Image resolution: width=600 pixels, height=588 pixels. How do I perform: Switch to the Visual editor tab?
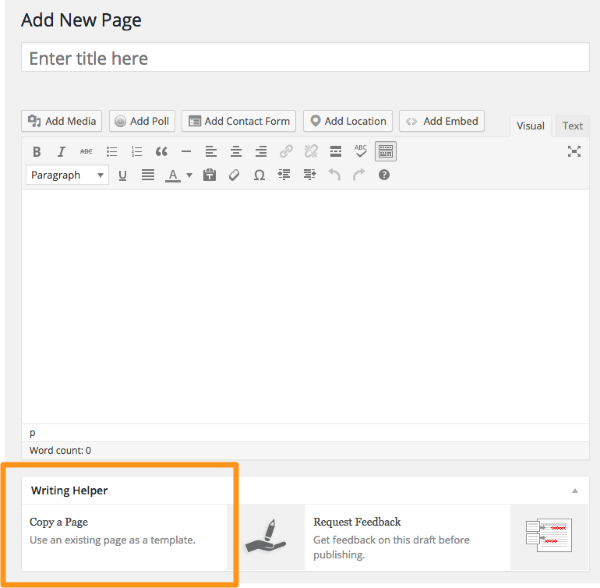pos(530,126)
